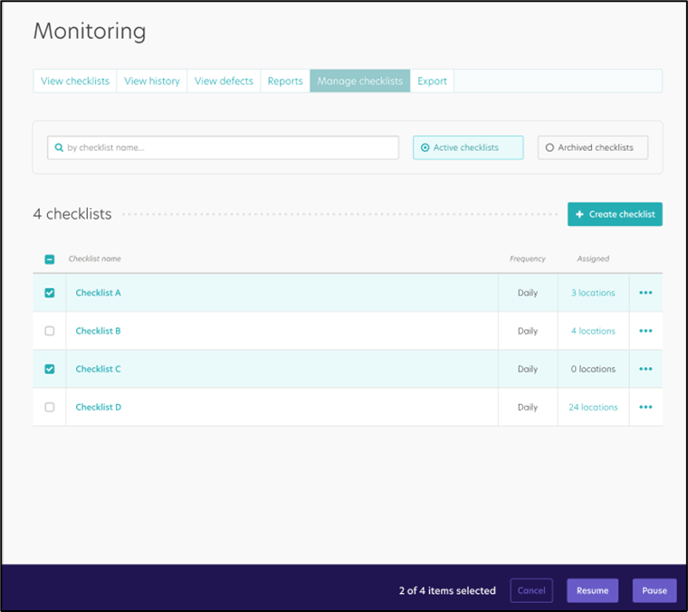Select the Archived checklists radio option

pyautogui.click(x=593, y=147)
